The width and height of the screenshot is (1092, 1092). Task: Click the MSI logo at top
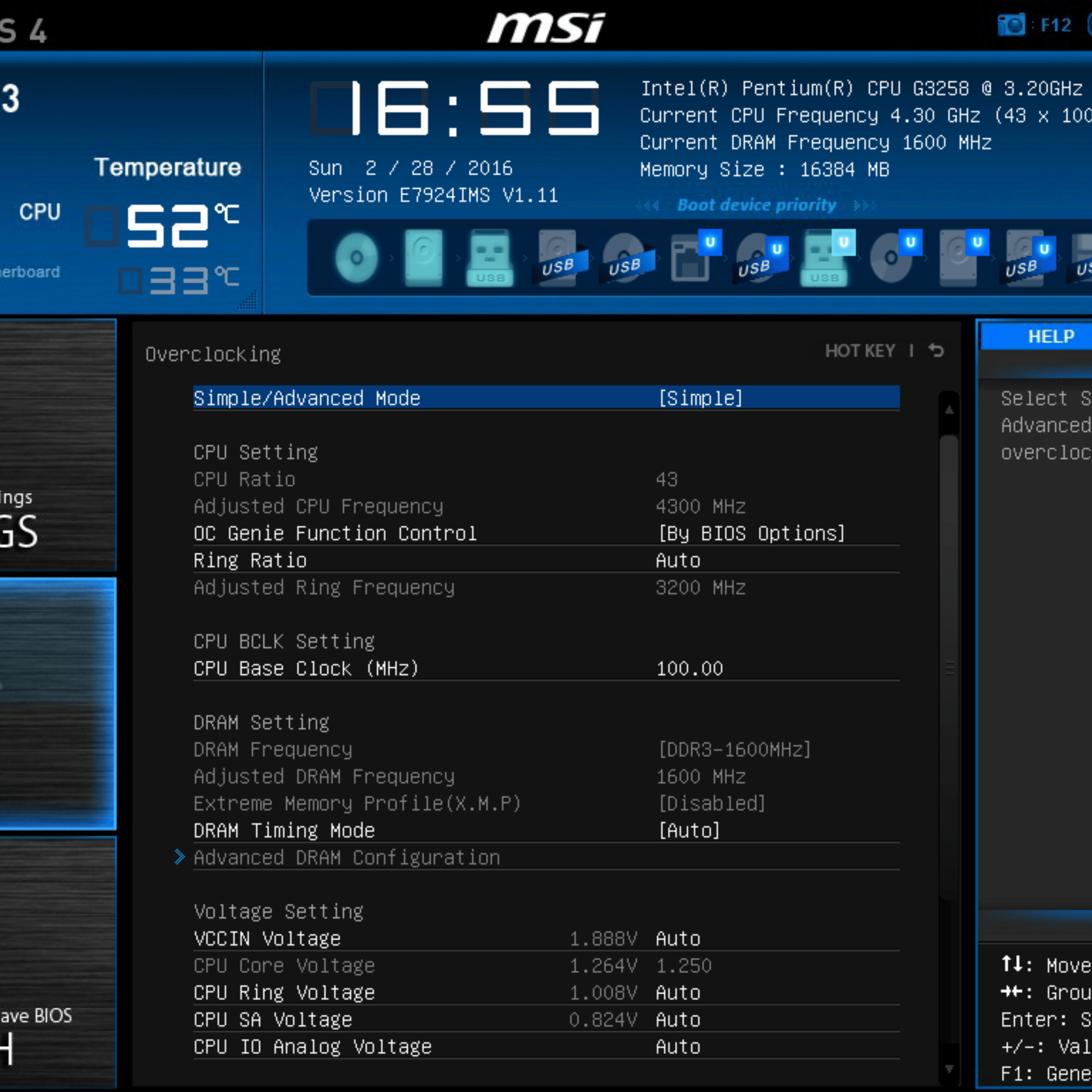[x=546, y=27]
